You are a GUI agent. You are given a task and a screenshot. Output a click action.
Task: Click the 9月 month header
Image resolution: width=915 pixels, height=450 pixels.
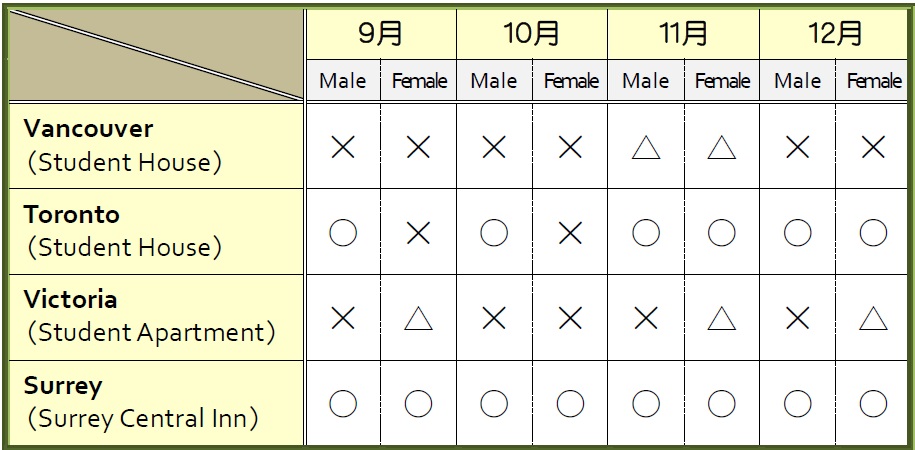pyautogui.click(x=380, y=34)
